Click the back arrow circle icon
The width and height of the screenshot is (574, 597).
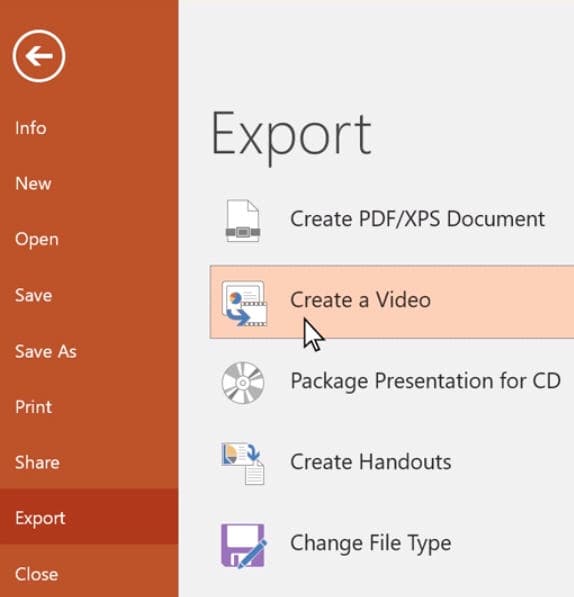39,56
